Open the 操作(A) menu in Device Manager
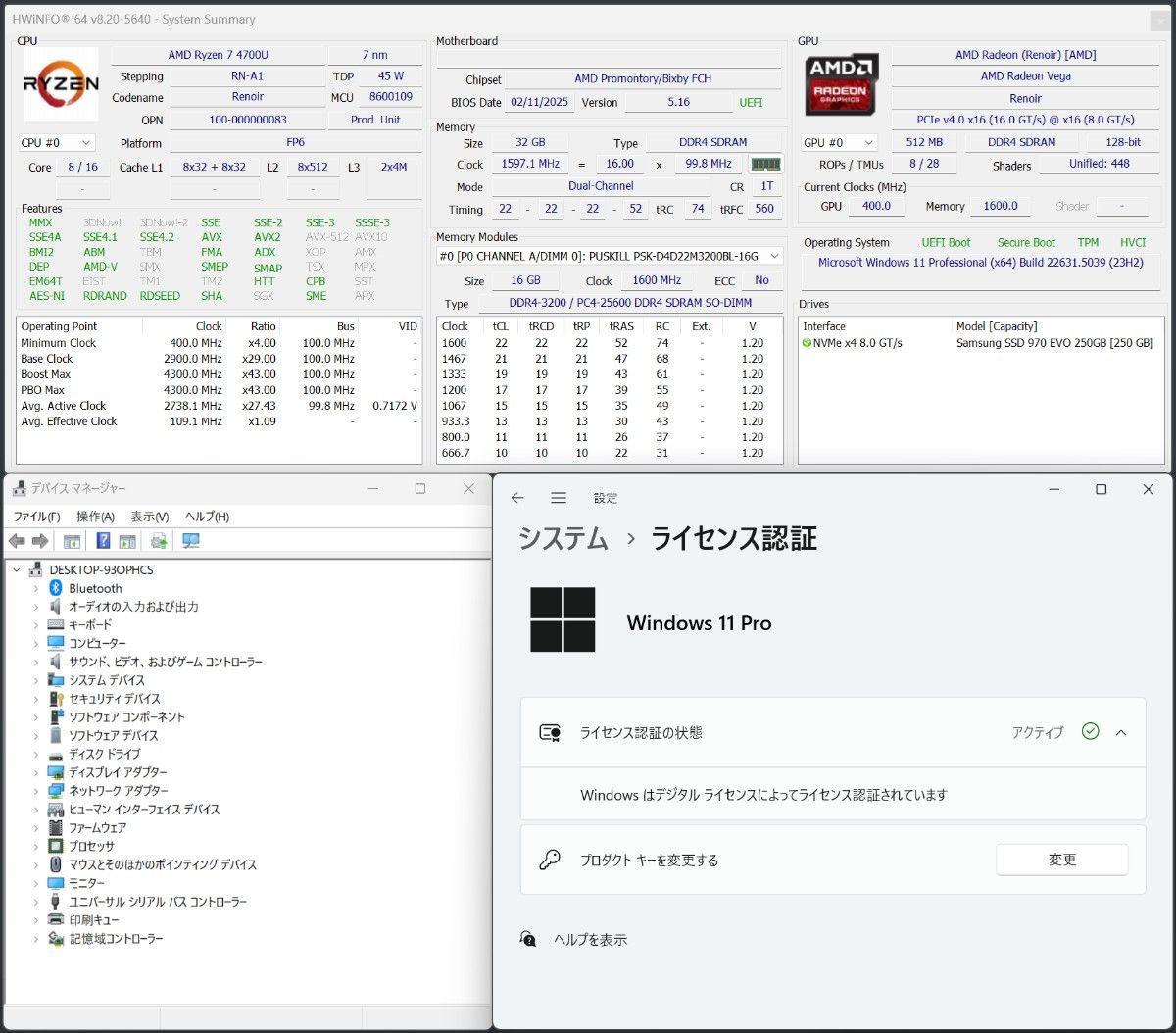The image size is (1176, 1033). [95, 516]
